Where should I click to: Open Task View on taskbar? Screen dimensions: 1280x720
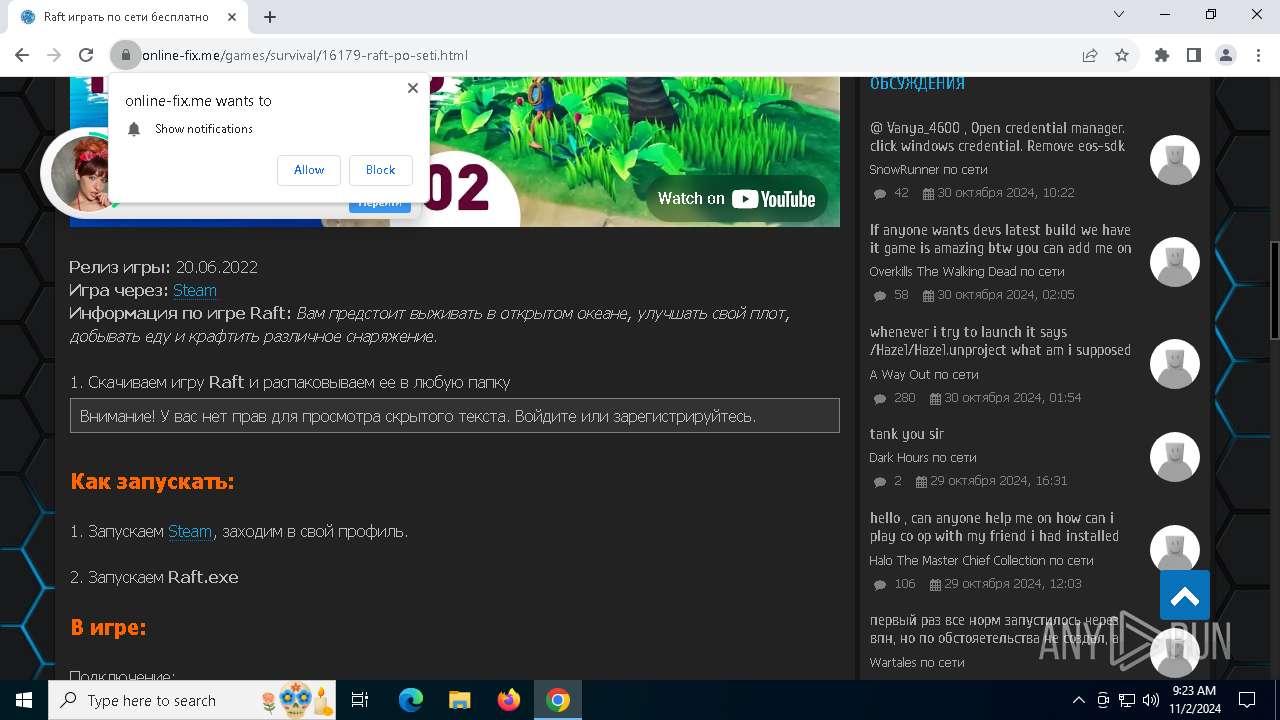click(x=360, y=700)
